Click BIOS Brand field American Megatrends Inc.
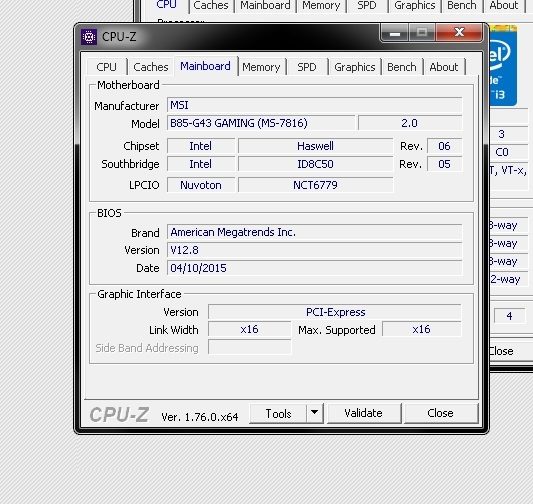The image size is (533, 504). 314,232
